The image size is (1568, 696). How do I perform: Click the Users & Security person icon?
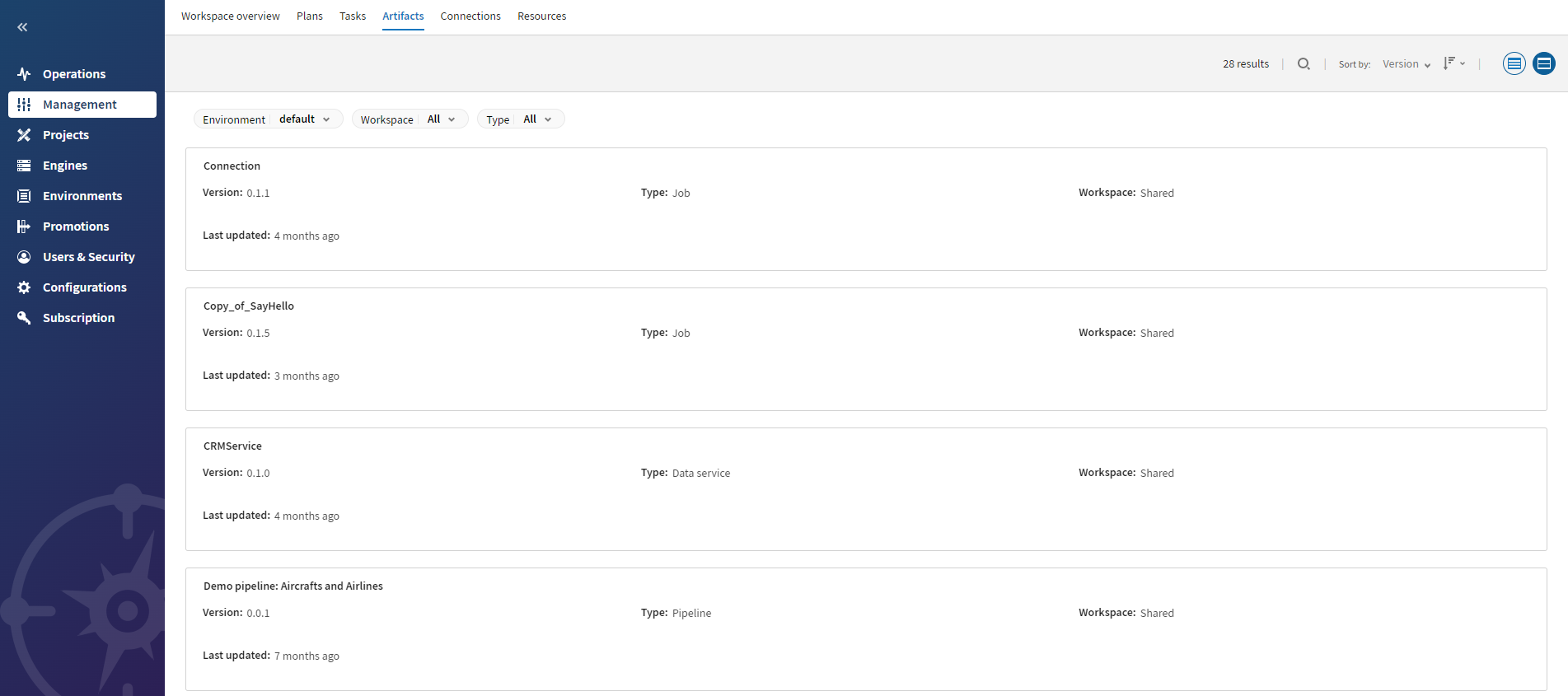[24, 257]
